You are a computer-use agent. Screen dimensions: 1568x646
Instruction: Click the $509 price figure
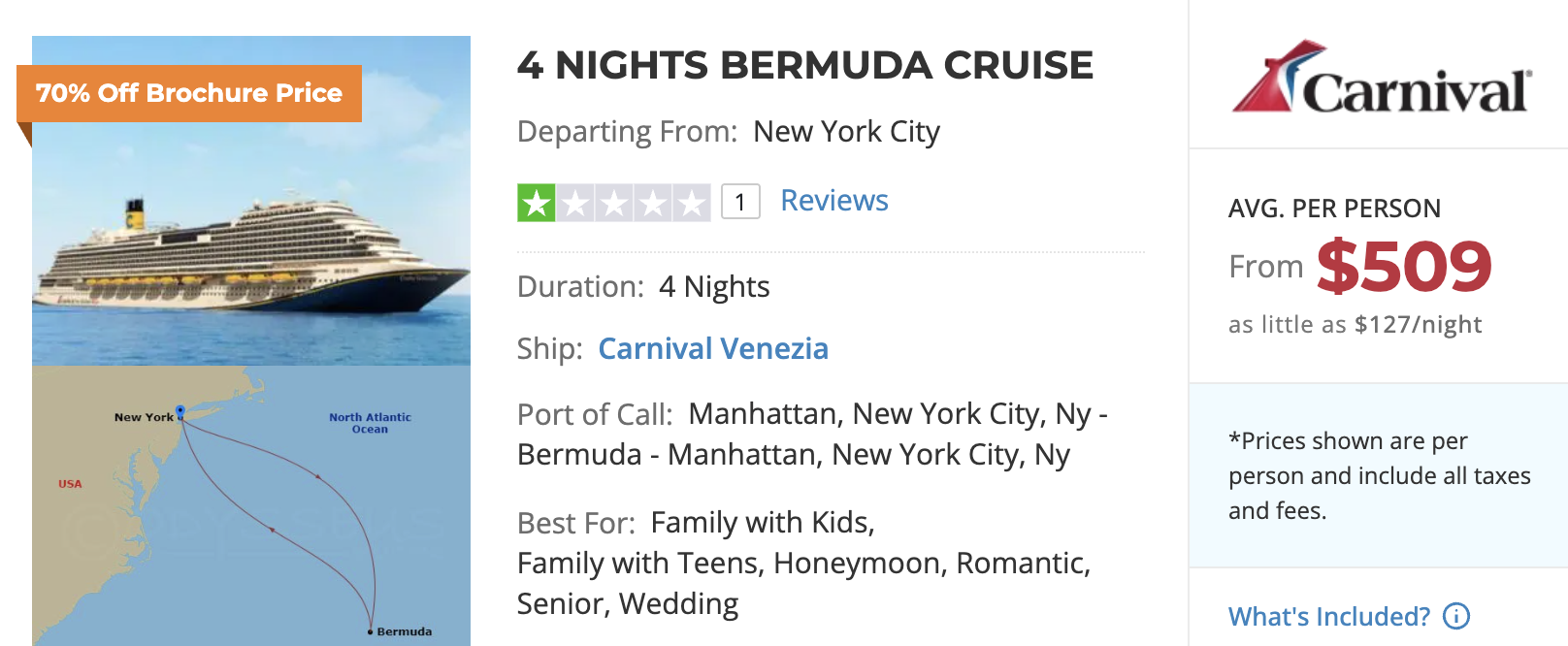click(x=1405, y=266)
